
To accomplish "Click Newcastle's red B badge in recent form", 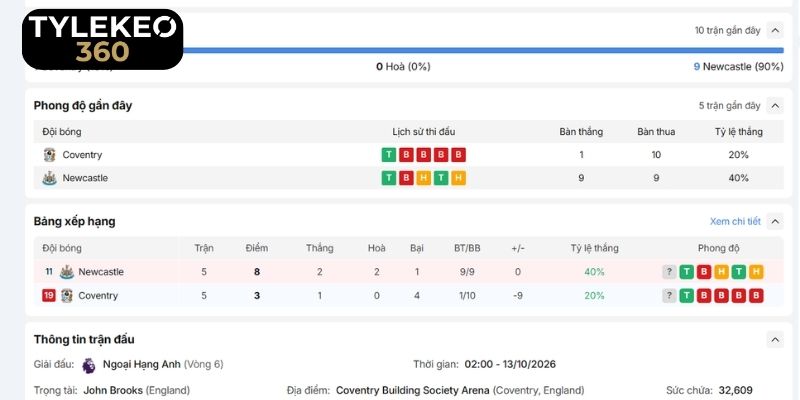I will (x=406, y=178).
